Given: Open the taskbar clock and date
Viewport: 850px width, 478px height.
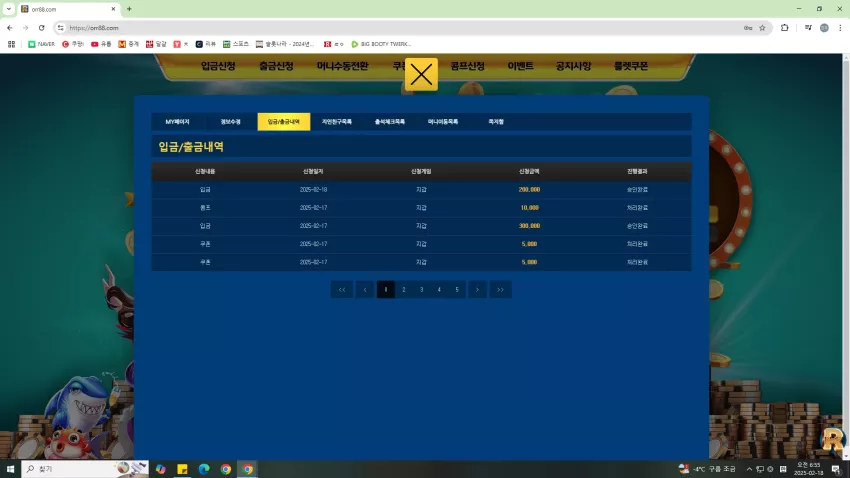Looking at the screenshot, I should [x=808, y=469].
